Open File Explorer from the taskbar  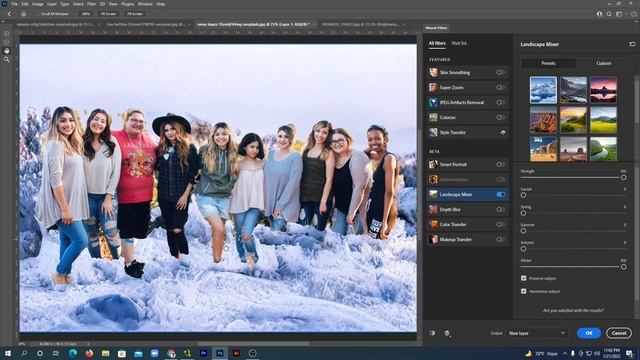(x=106, y=353)
